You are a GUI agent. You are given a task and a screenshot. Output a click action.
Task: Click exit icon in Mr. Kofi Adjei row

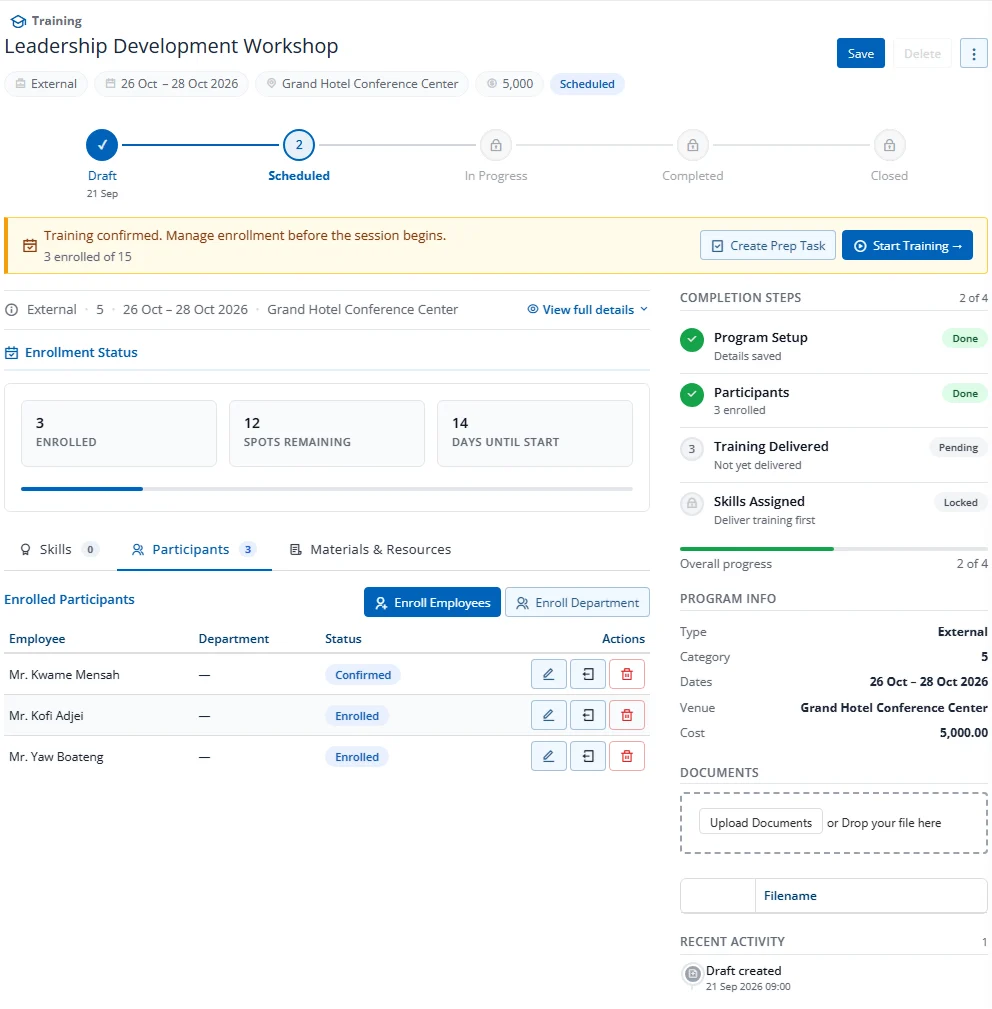click(x=588, y=716)
